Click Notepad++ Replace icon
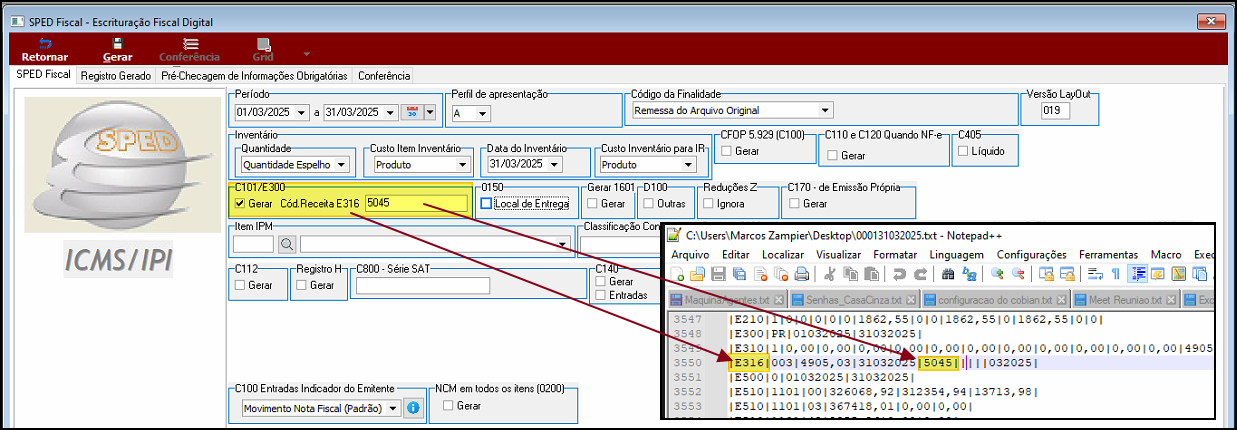This screenshot has width=1237, height=430. [969, 273]
